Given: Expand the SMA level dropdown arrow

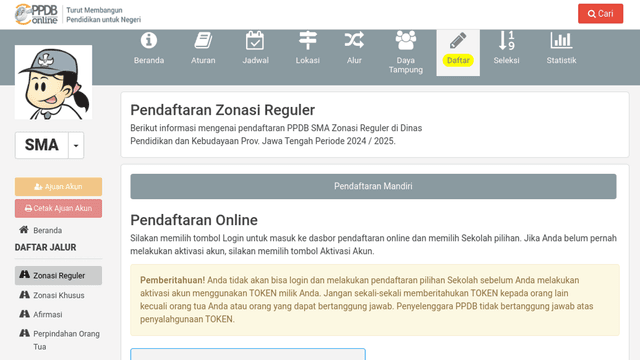Looking at the screenshot, I should (x=76, y=145).
